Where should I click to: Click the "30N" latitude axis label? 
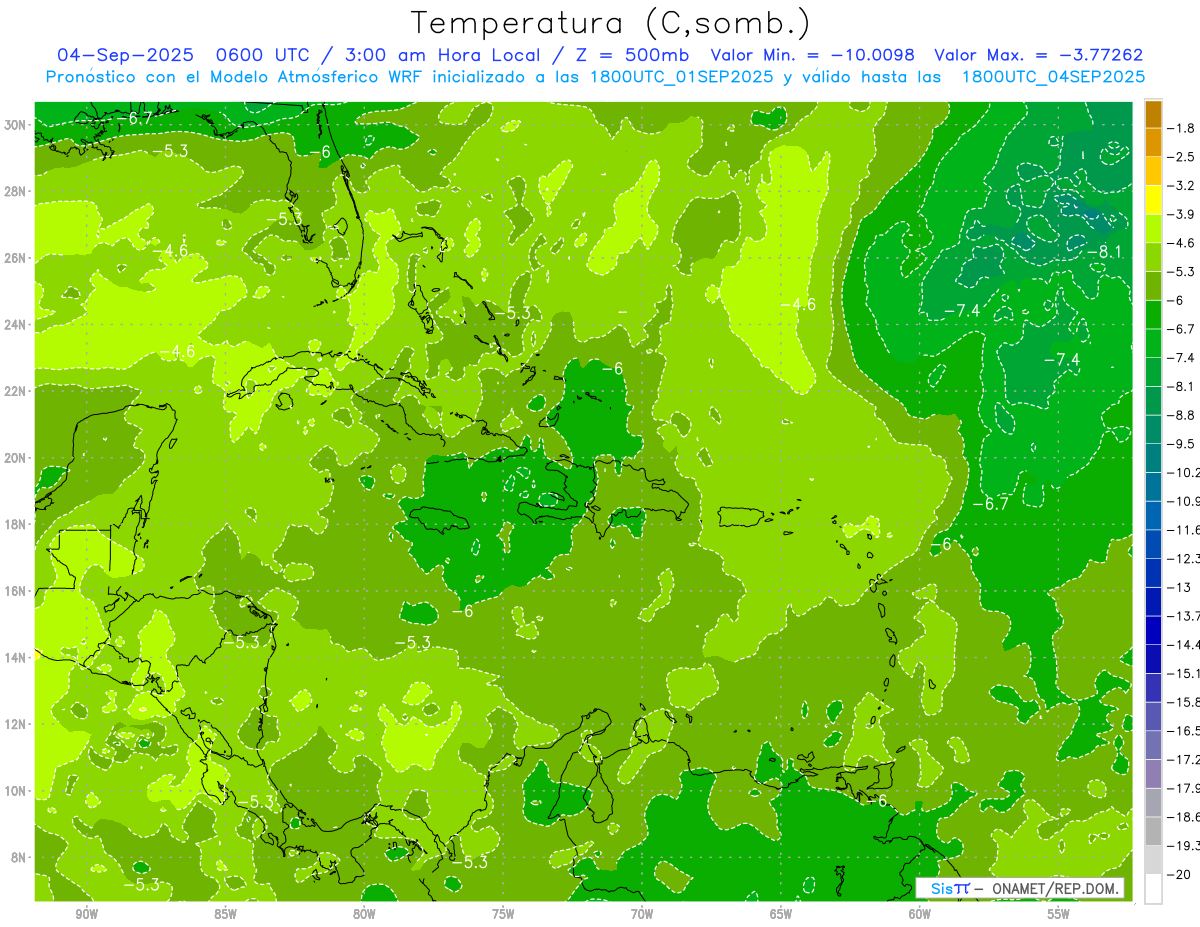(x=17, y=125)
